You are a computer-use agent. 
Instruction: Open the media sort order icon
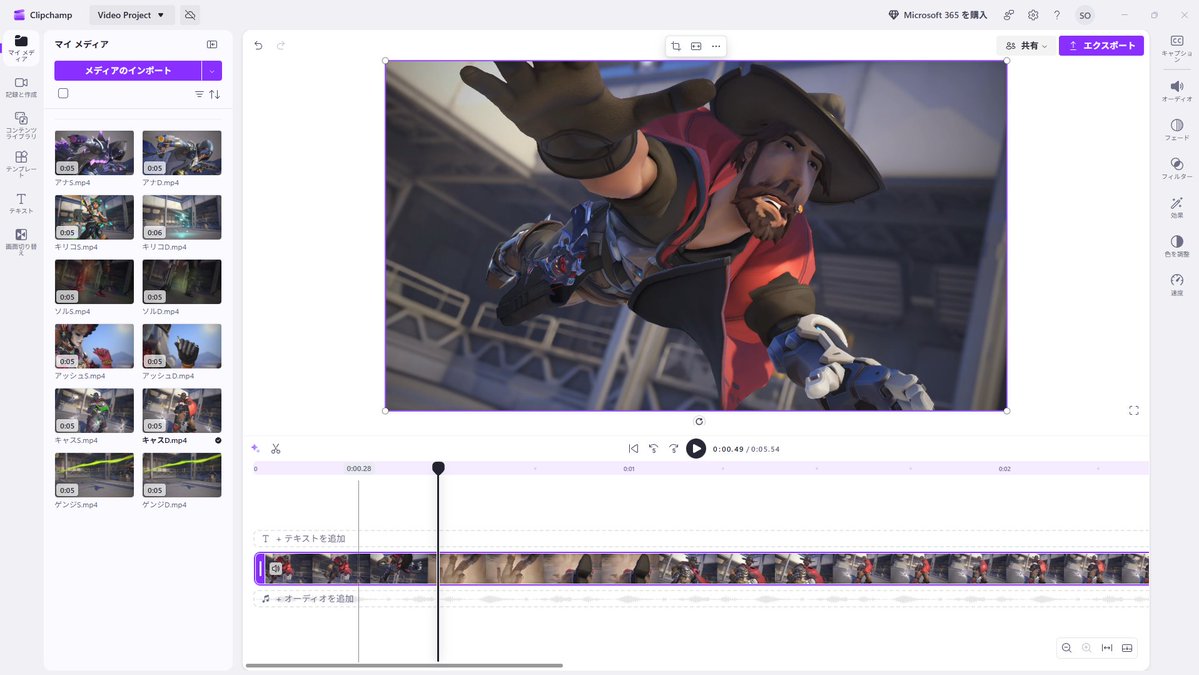point(215,94)
